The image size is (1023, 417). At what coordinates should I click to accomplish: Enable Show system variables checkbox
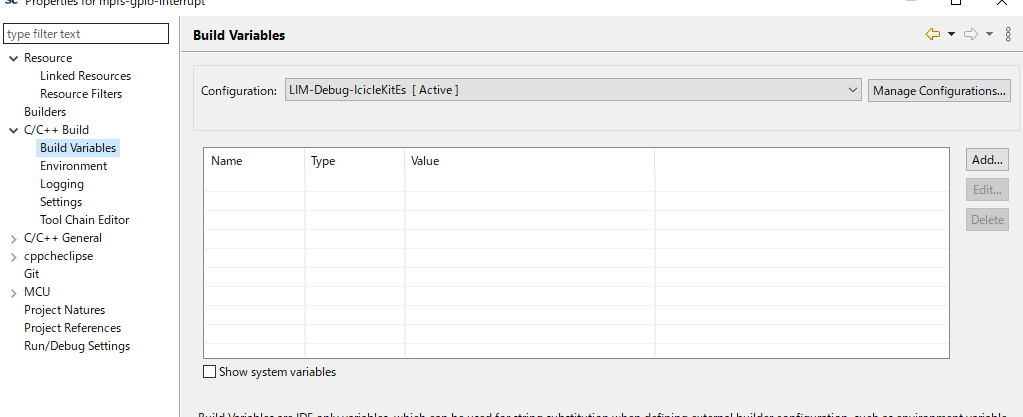pos(209,372)
